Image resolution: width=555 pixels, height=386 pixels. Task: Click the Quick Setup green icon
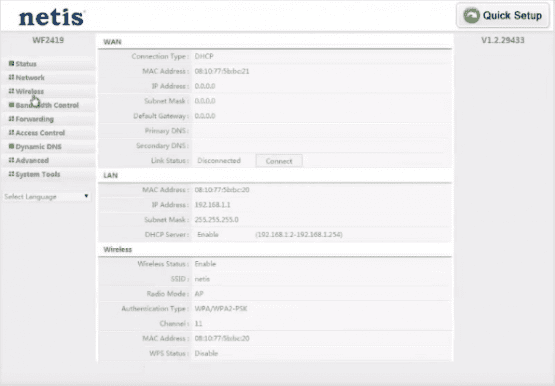point(472,16)
